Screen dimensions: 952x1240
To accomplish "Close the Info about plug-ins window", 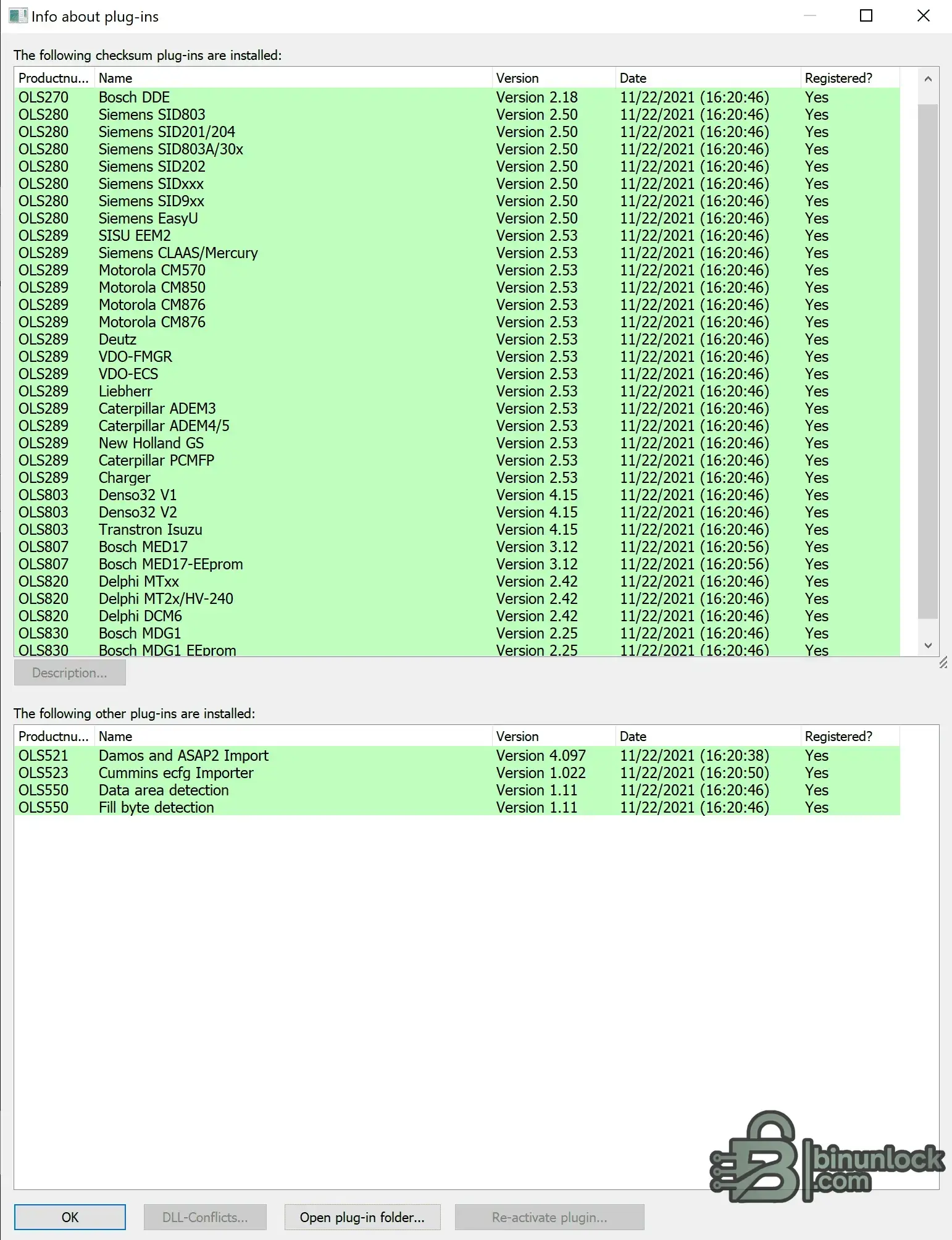I will (x=923, y=15).
